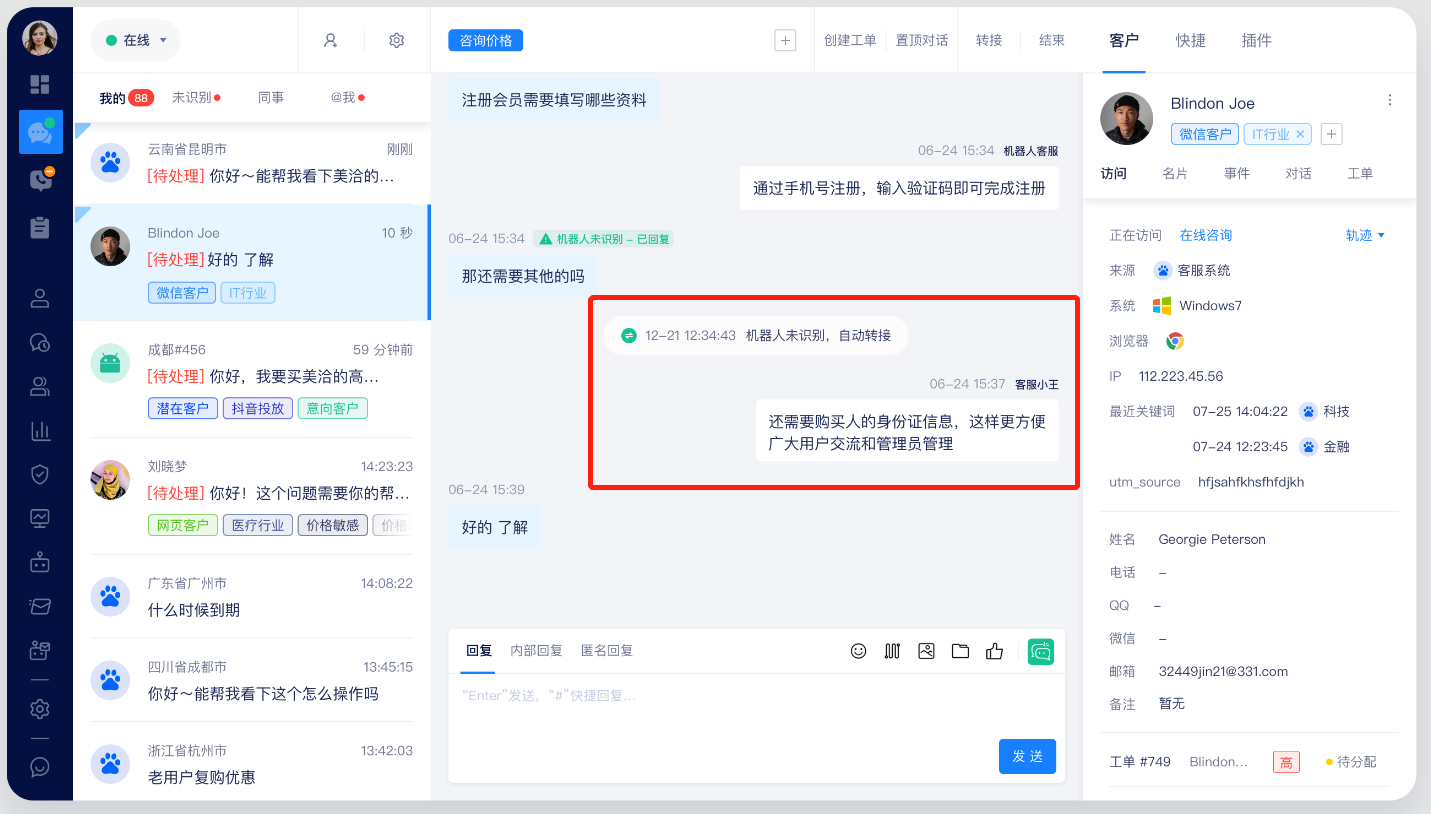The width and height of the screenshot is (1431, 814).
Task: Open the 云南省昆明市 conversation
Action: point(252,163)
